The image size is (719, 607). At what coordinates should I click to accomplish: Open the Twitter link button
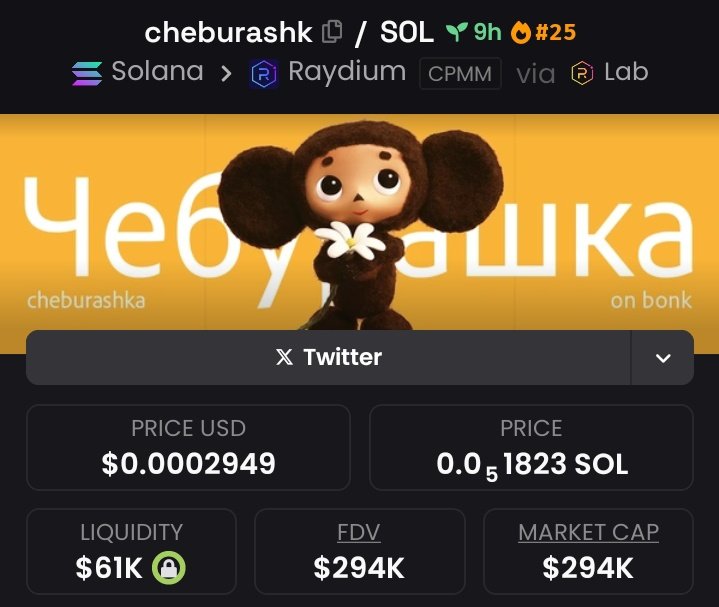click(x=328, y=358)
